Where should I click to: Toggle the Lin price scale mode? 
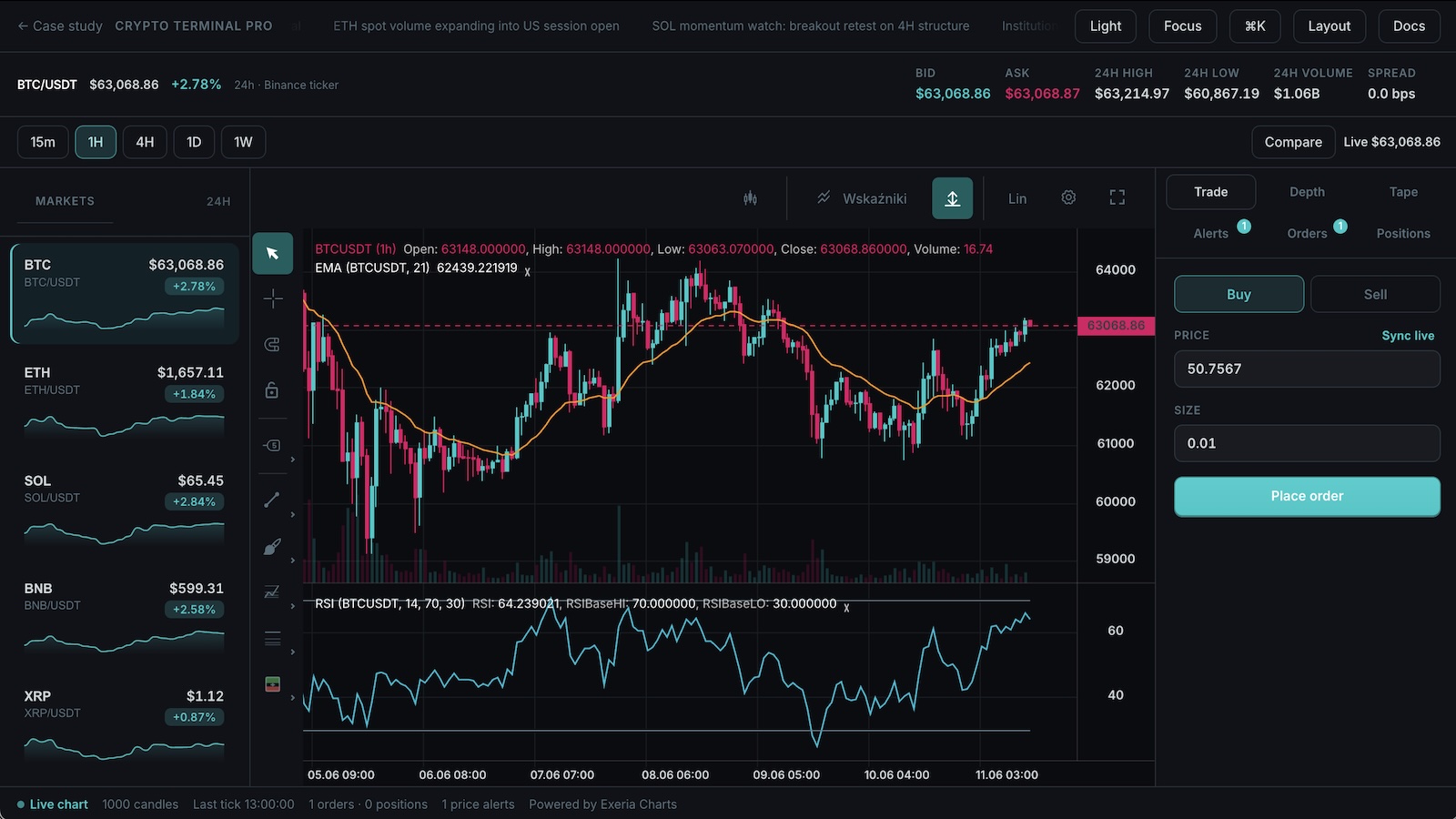[1017, 198]
